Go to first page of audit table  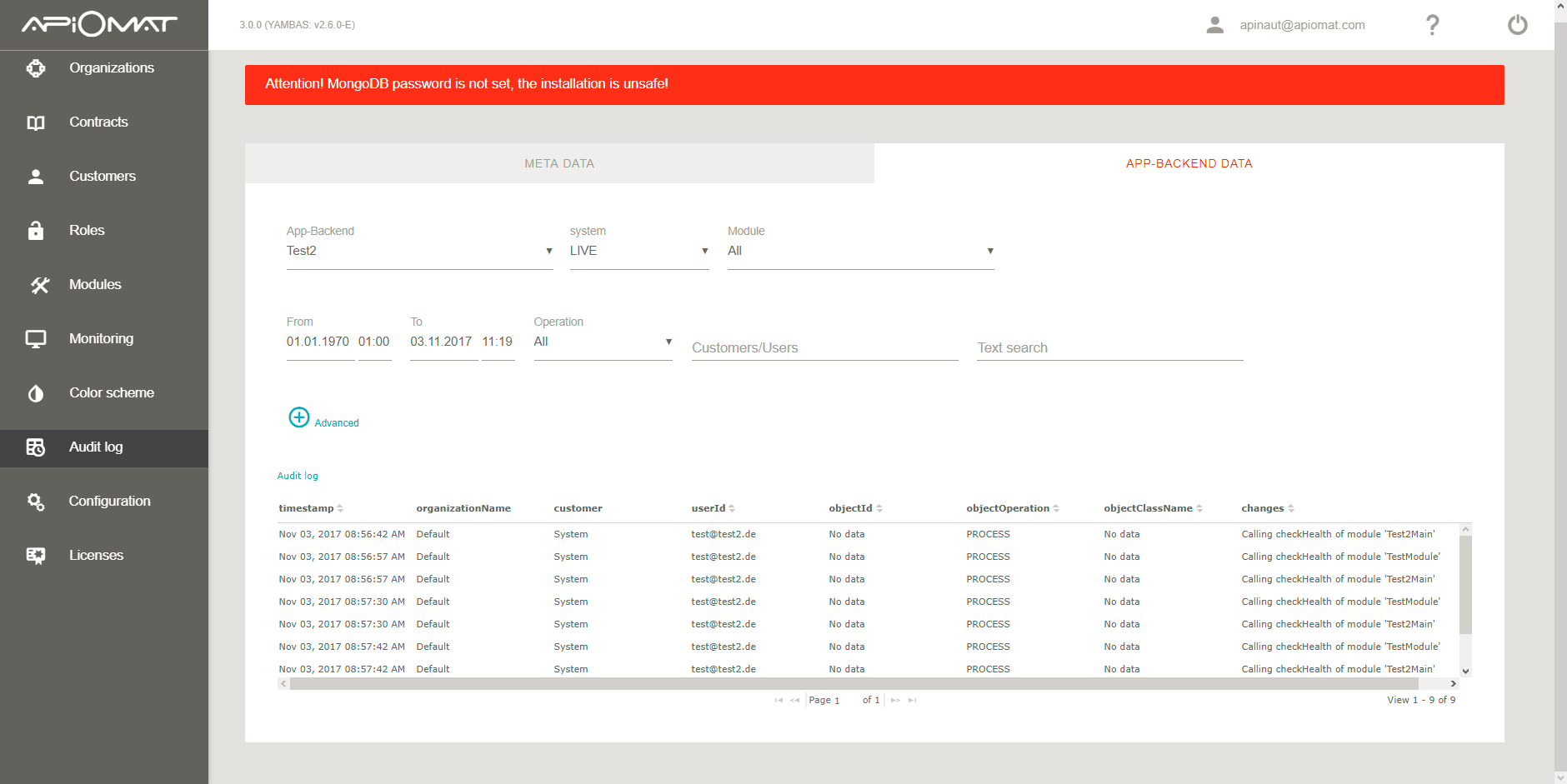(x=778, y=701)
